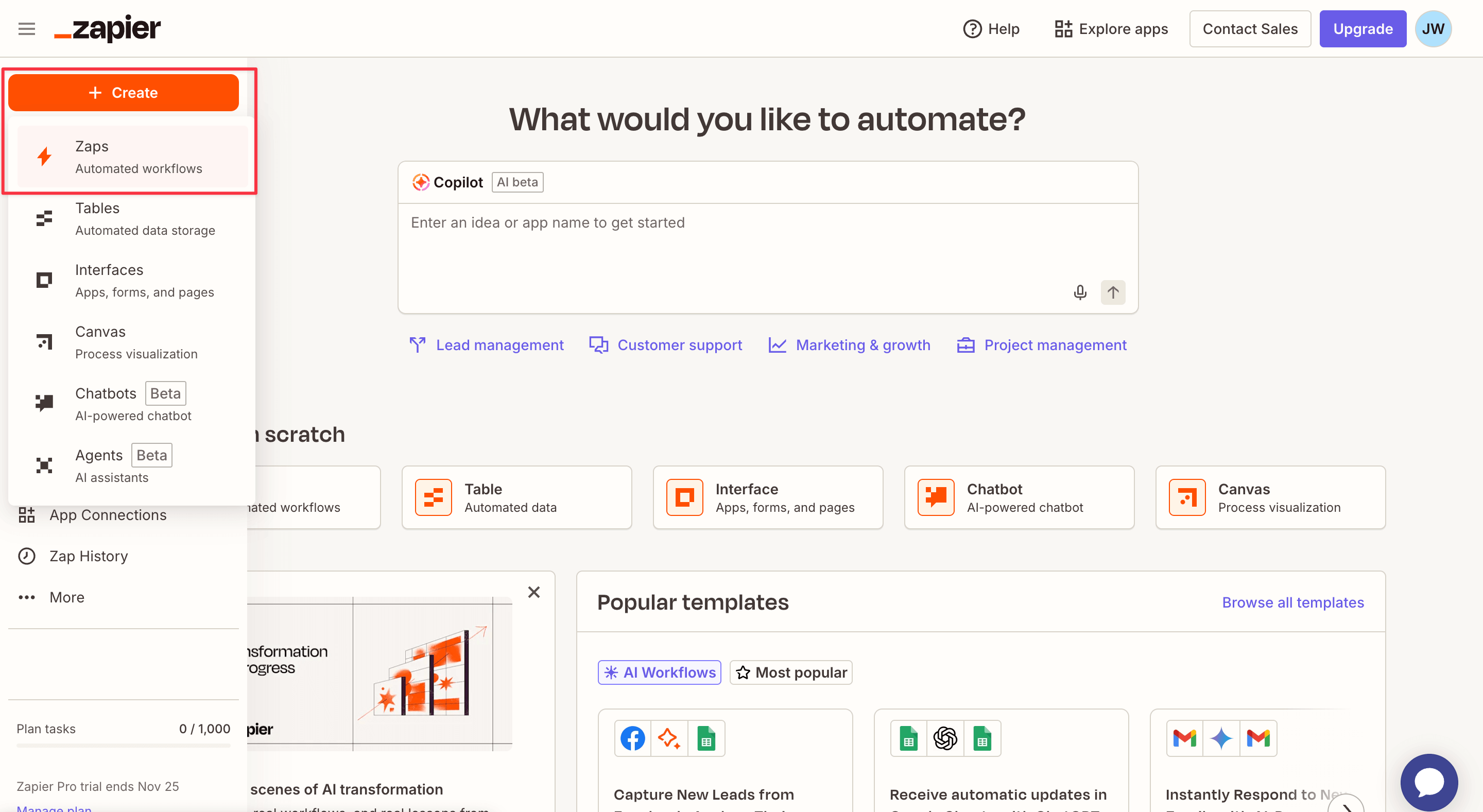Click the Table template card icon

[x=433, y=497]
